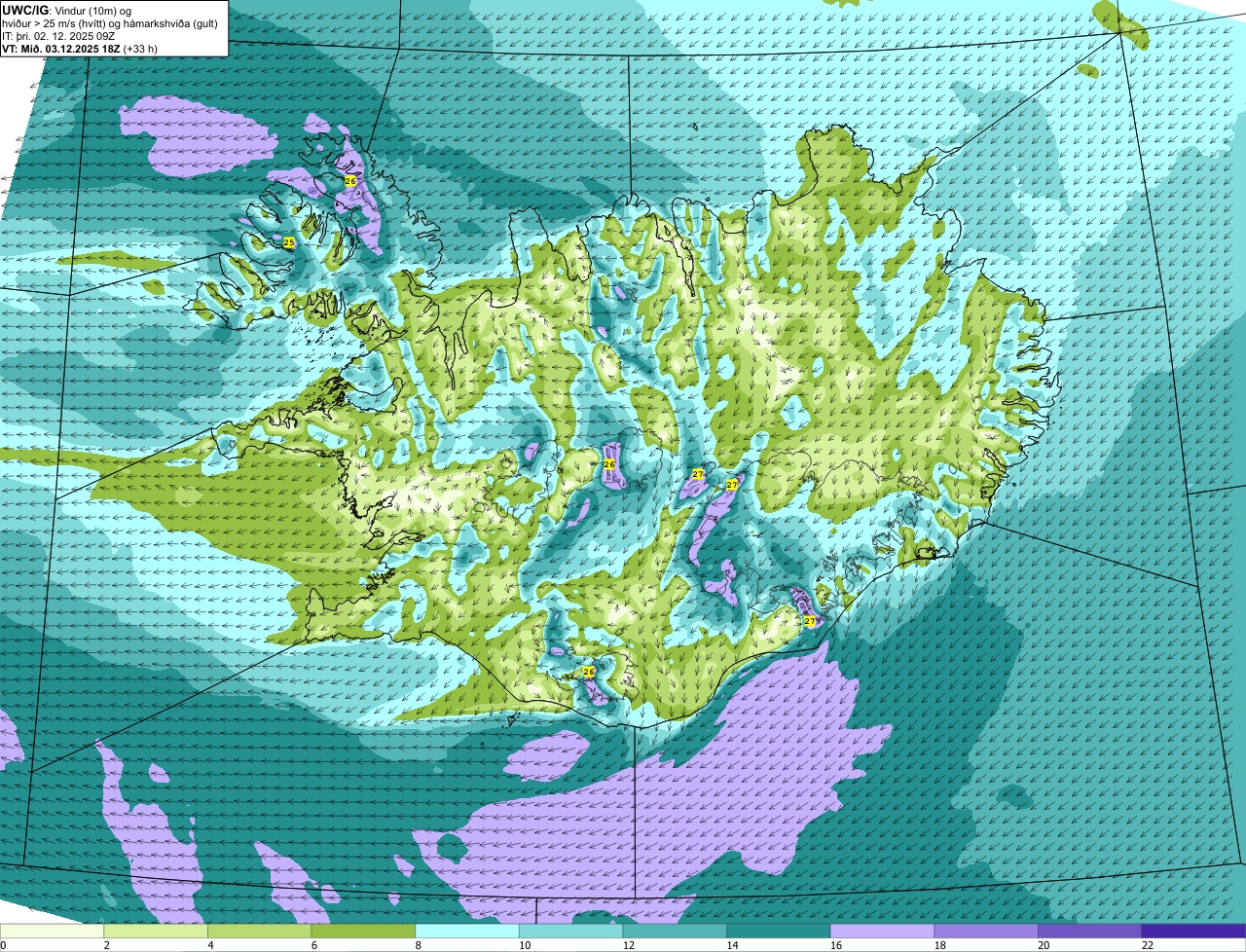This screenshot has width=1246, height=952.
Task: Click the "18" label on the wind scale
Action: click(x=939, y=945)
